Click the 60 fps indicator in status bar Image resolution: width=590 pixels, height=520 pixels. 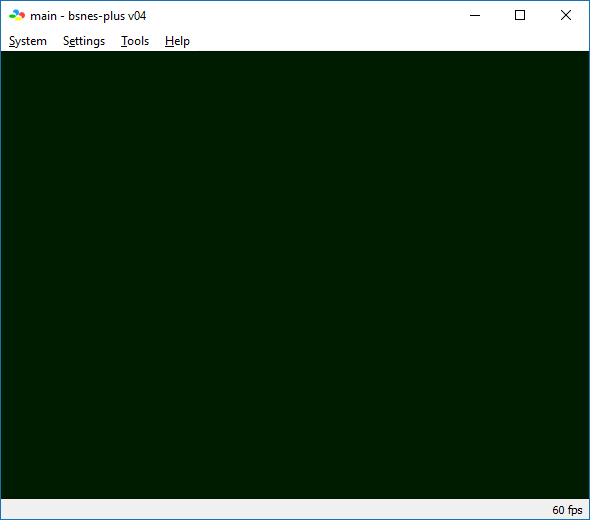point(567,510)
